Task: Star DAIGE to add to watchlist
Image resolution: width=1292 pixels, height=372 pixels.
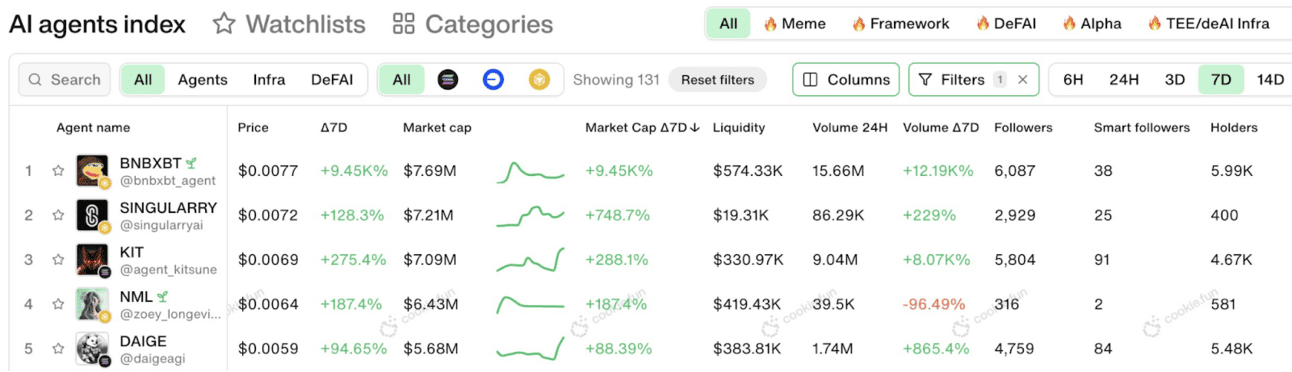Action: click(58, 349)
